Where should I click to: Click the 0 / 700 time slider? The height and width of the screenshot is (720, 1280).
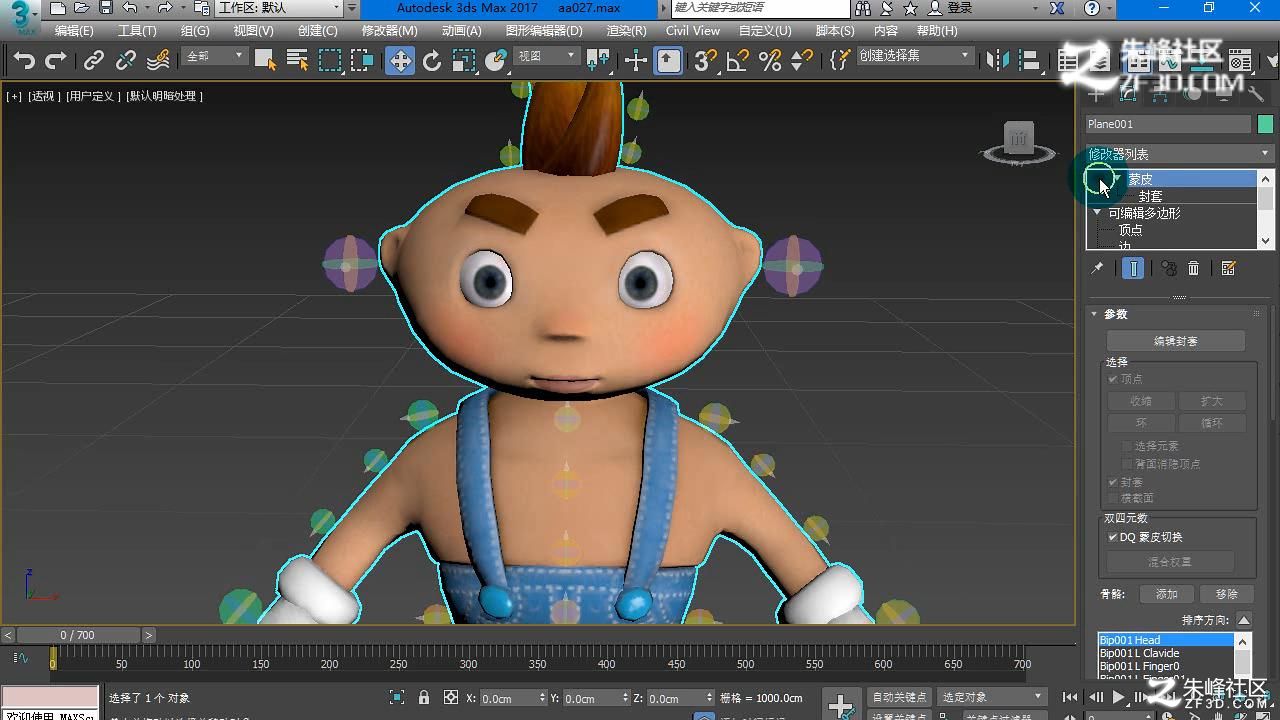(x=78, y=635)
